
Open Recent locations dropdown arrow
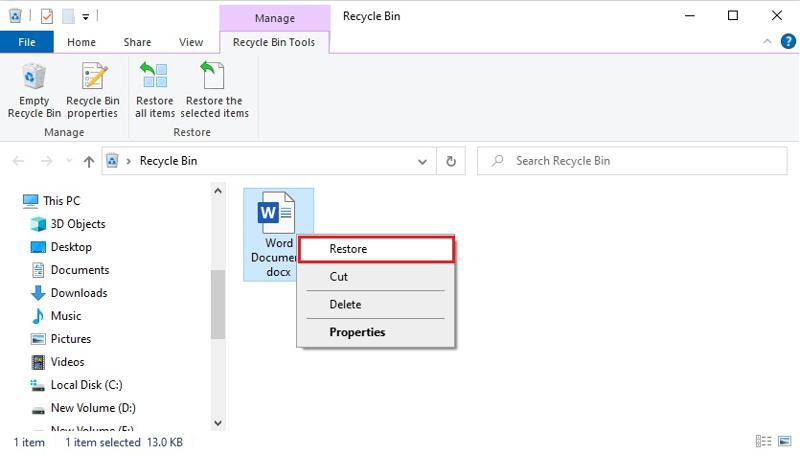(x=69, y=161)
